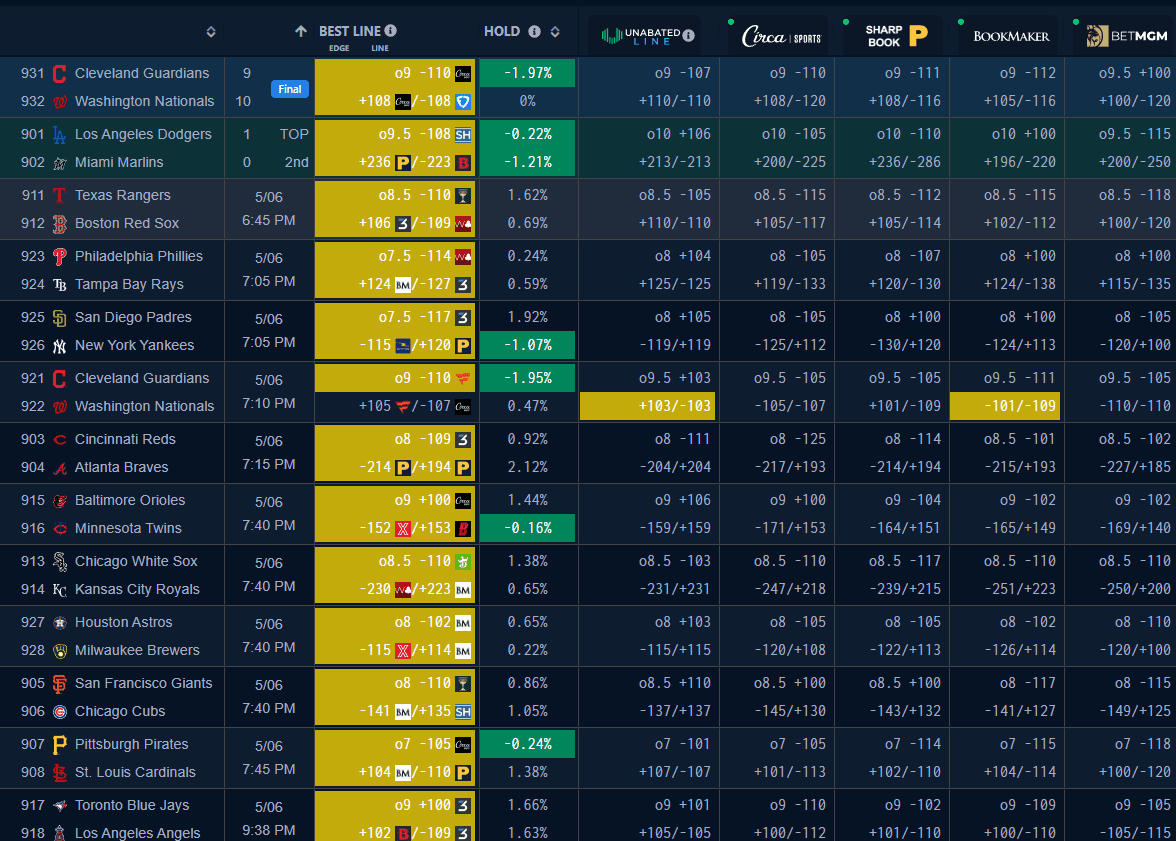
Task: Sort by Best Line using the up arrow
Action: [x=301, y=31]
